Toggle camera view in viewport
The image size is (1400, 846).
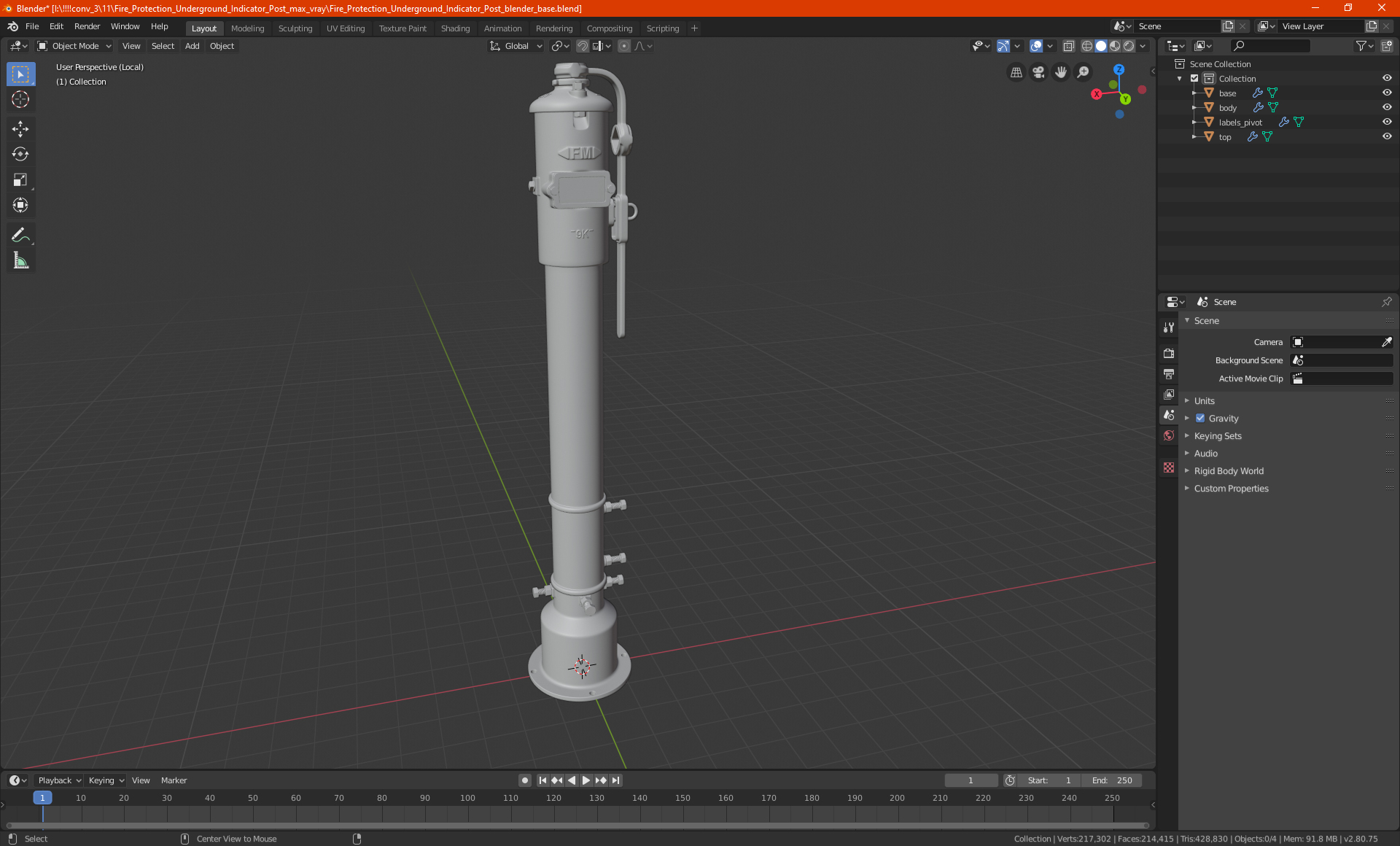pyautogui.click(x=1038, y=72)
